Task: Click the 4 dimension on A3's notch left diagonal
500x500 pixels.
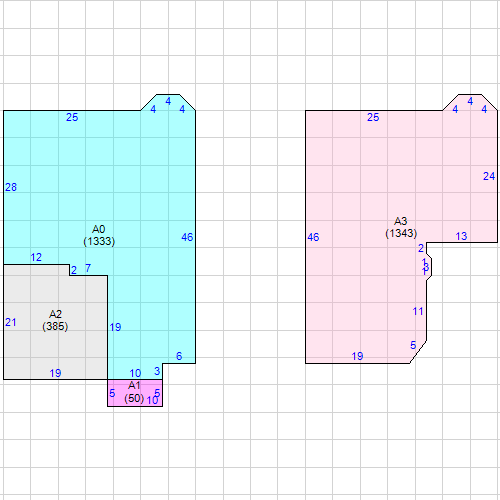Action: coord(455,109)
